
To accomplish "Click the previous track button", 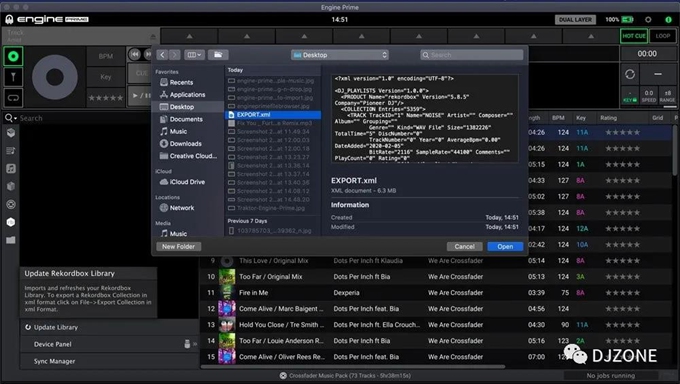I will [x=135, y=54].
